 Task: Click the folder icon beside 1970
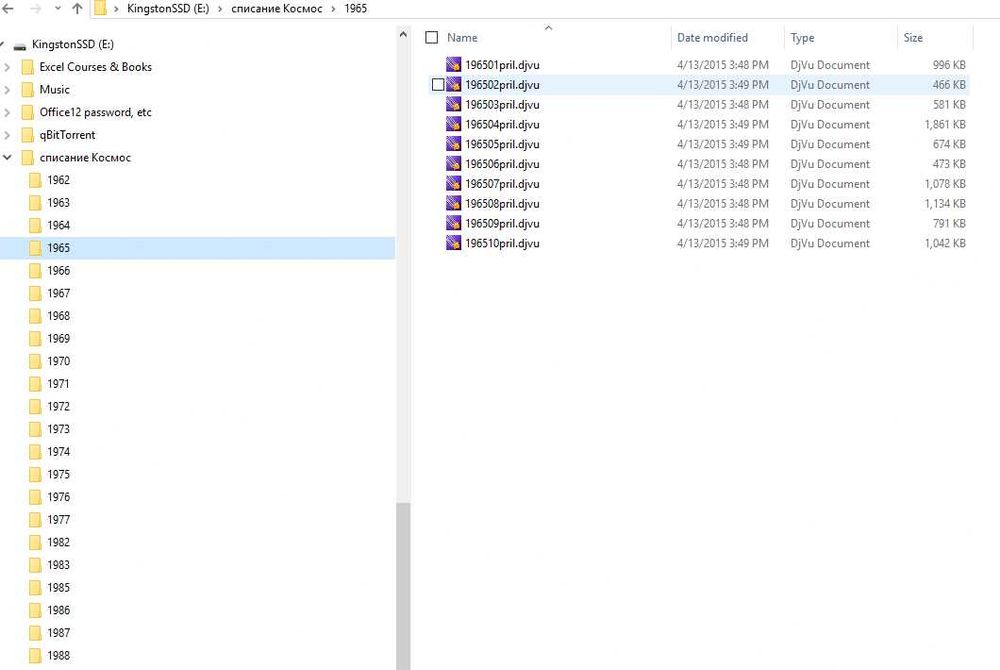35,361
